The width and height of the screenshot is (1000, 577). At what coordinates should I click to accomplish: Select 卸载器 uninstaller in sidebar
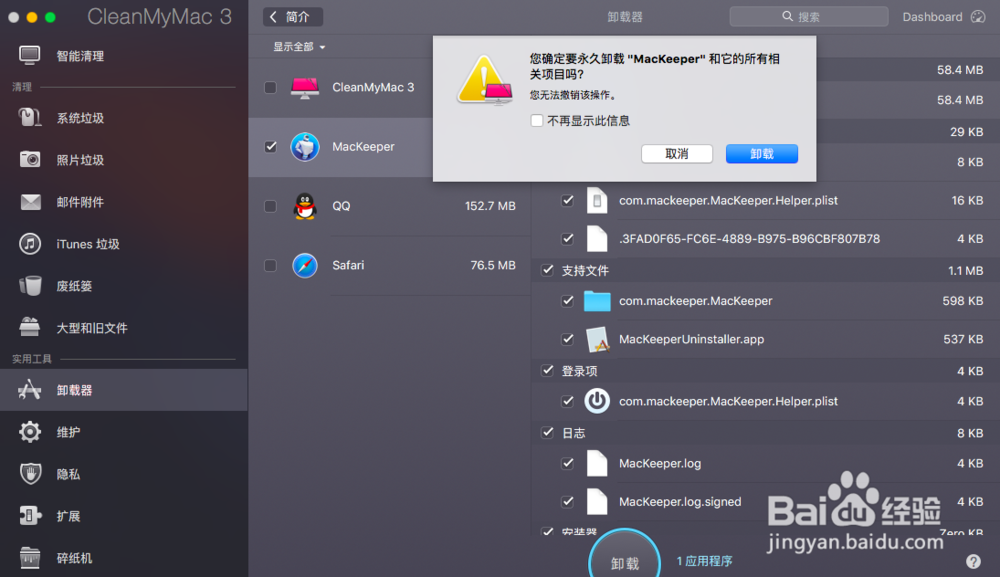tap(124, 390)
